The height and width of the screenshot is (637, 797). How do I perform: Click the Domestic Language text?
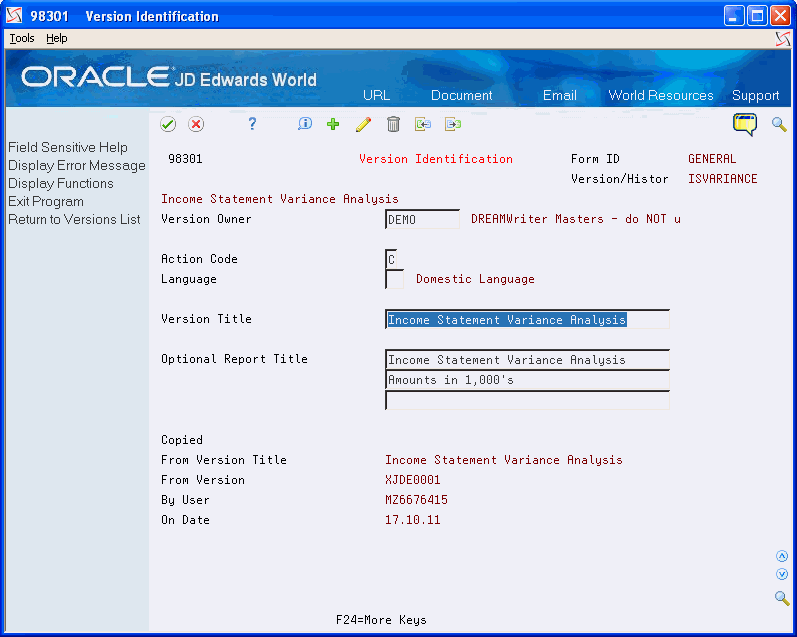tap(475, 279)
